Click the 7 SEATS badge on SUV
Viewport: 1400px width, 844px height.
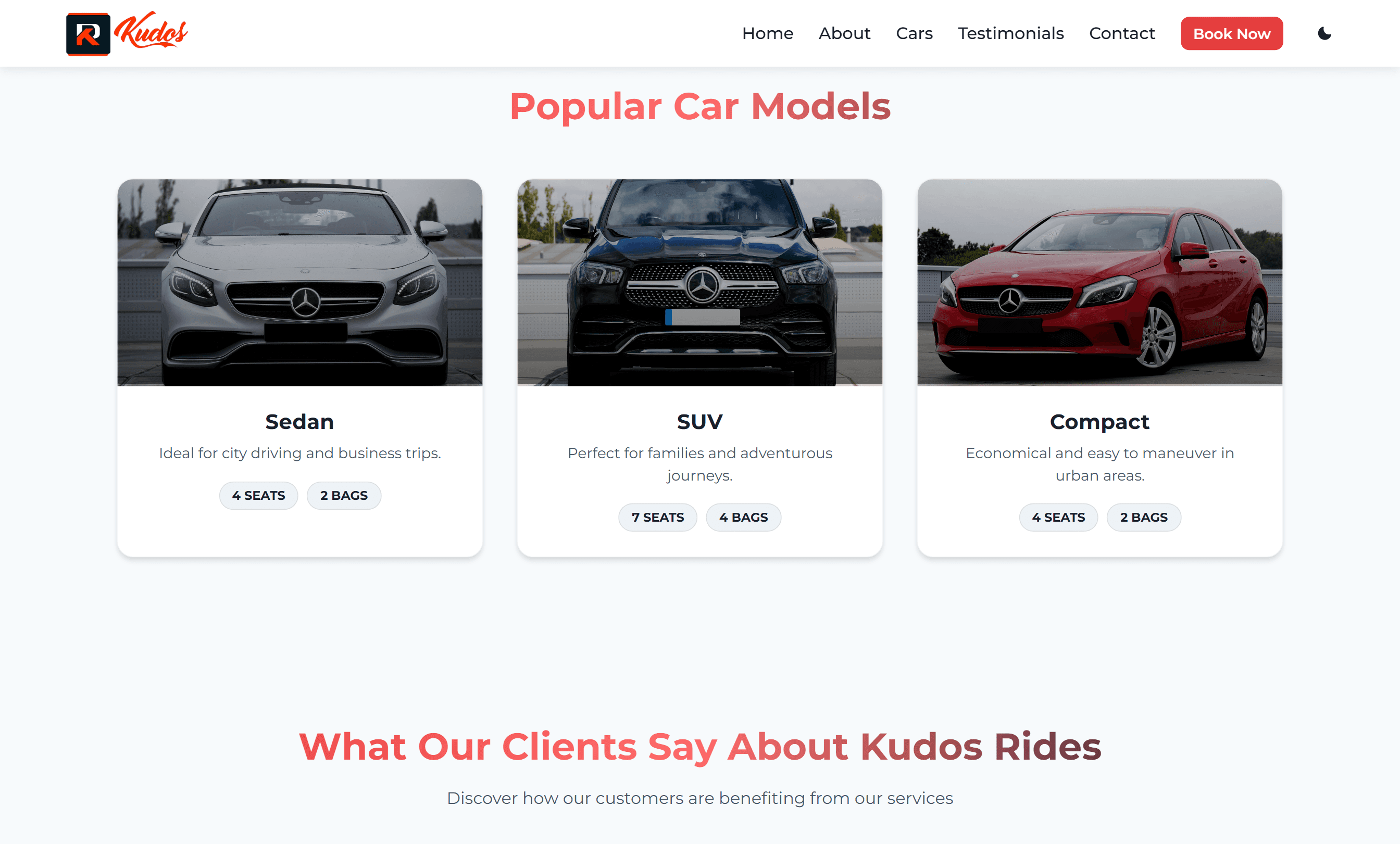(658, 518)
